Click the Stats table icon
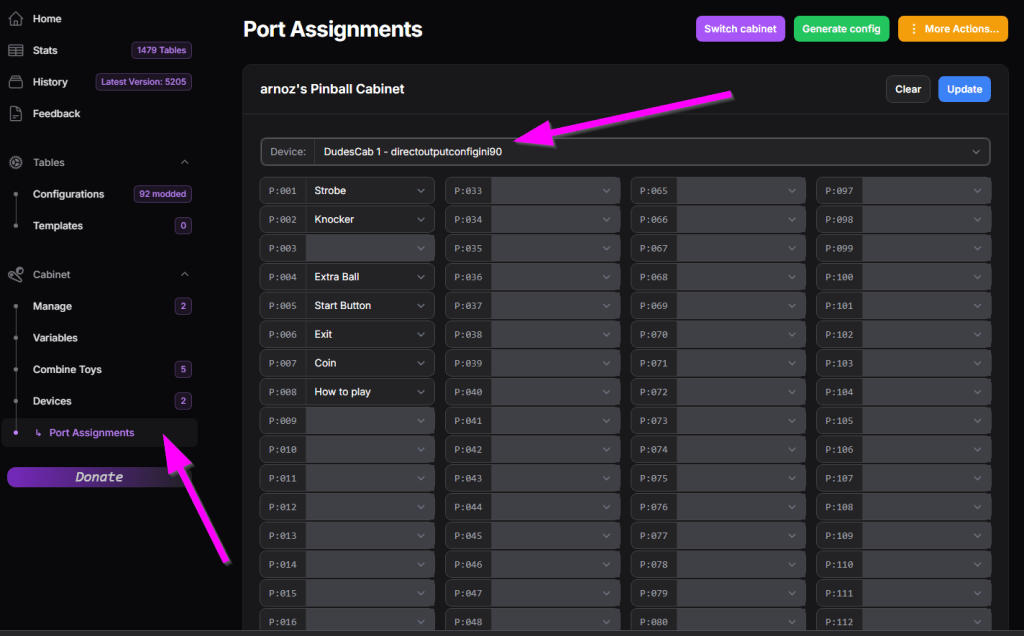Screen dimensions: 1024x636 point(16,51)
